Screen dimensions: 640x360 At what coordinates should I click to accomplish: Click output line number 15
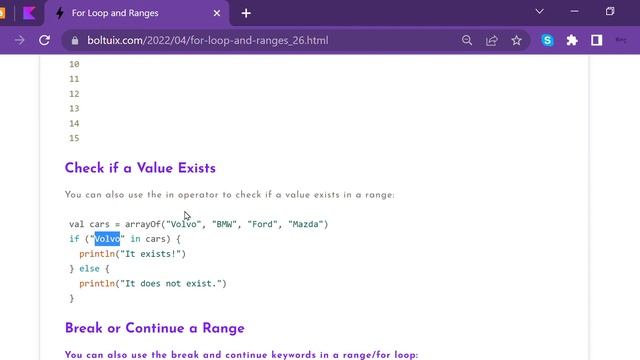click(74, 138)
